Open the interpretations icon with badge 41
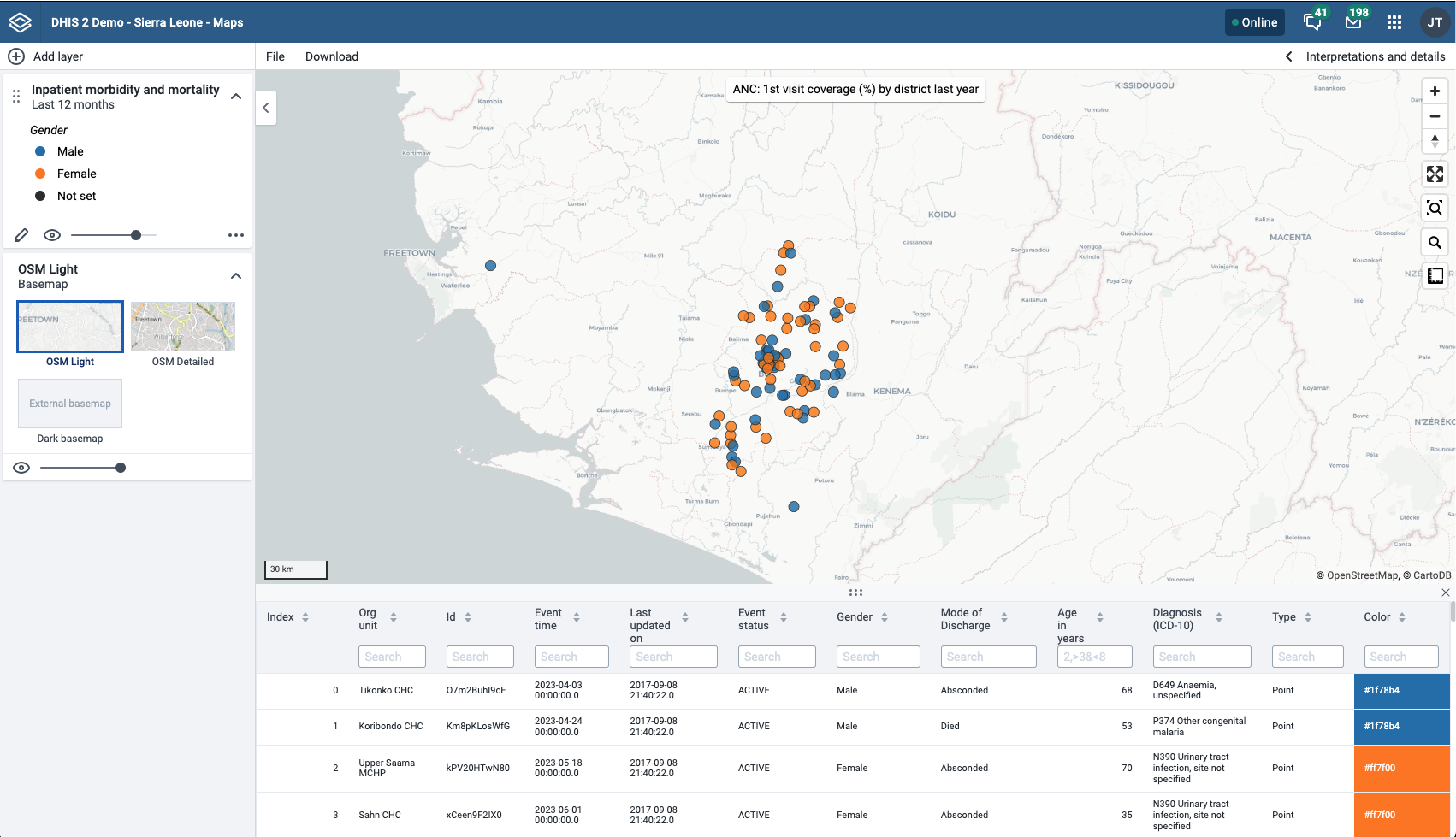 pyautogui.click(x=1313, y=21)
